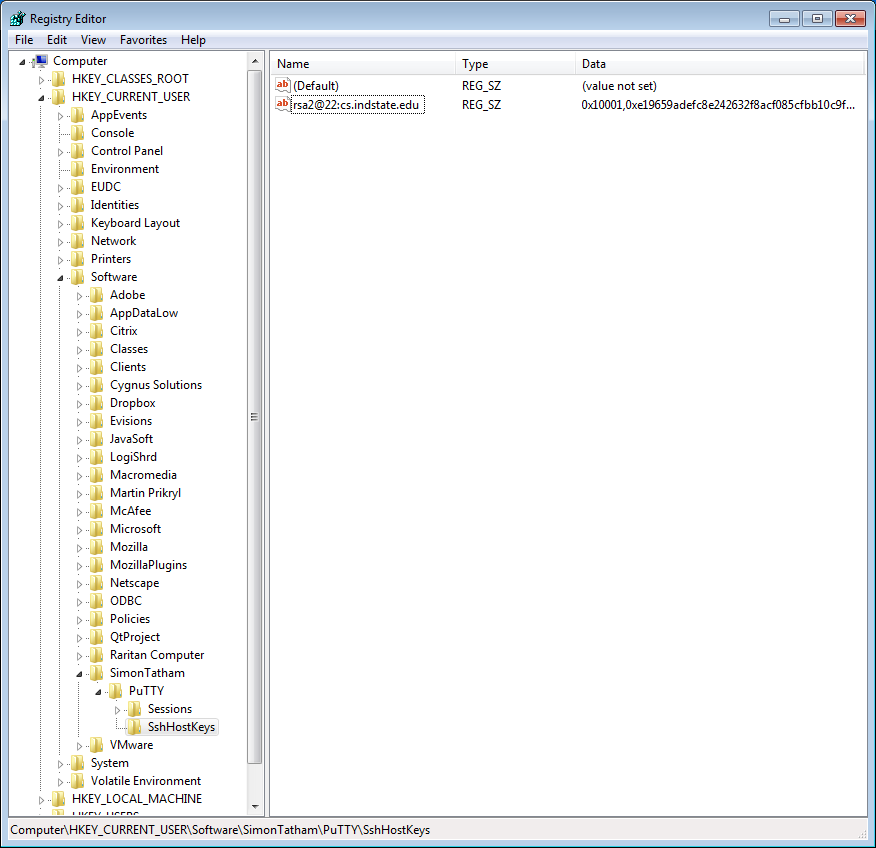Image resolution: width=876 pixels, height=848 pixels.
Task: Click the (Default) value name
Action: 316,86
